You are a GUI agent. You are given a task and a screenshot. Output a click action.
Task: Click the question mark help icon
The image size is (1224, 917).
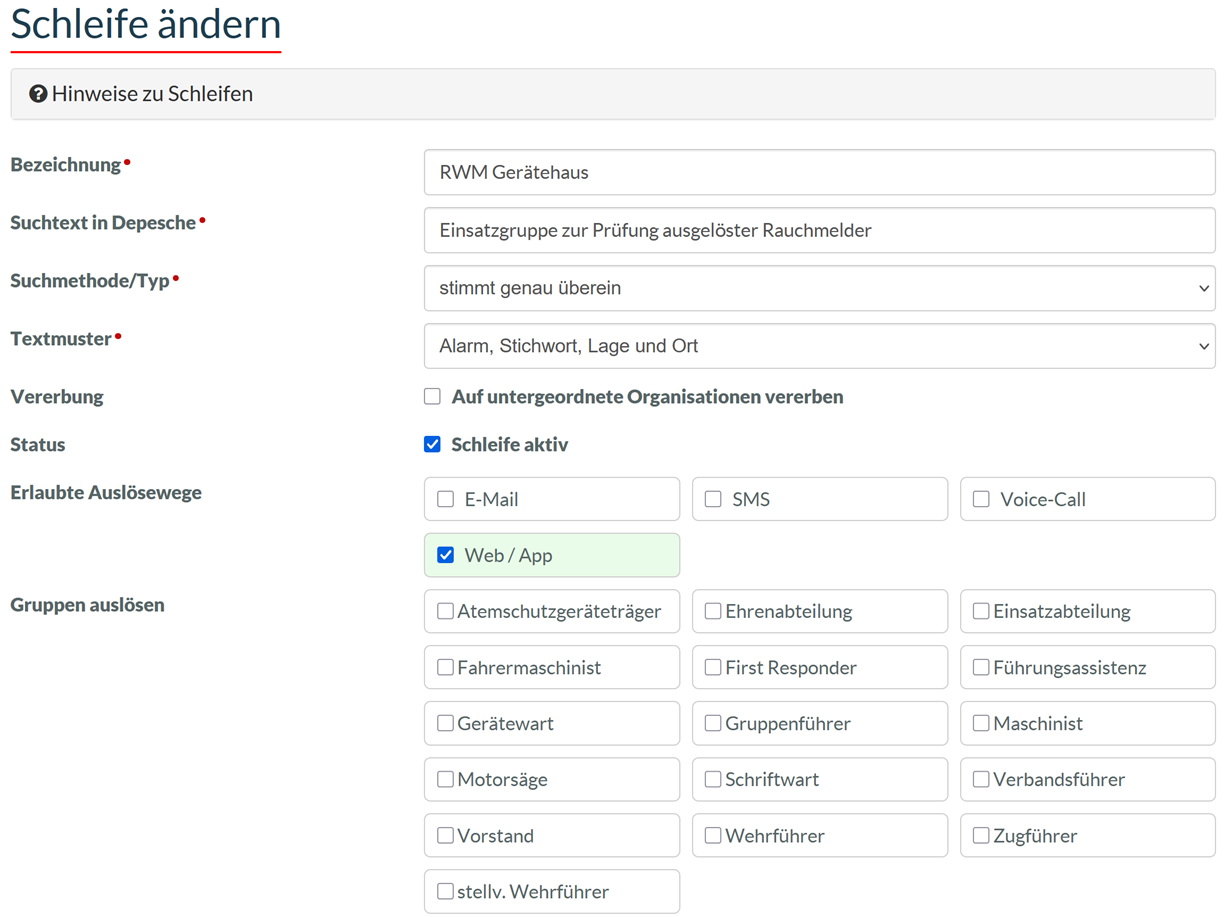(38, 94)
